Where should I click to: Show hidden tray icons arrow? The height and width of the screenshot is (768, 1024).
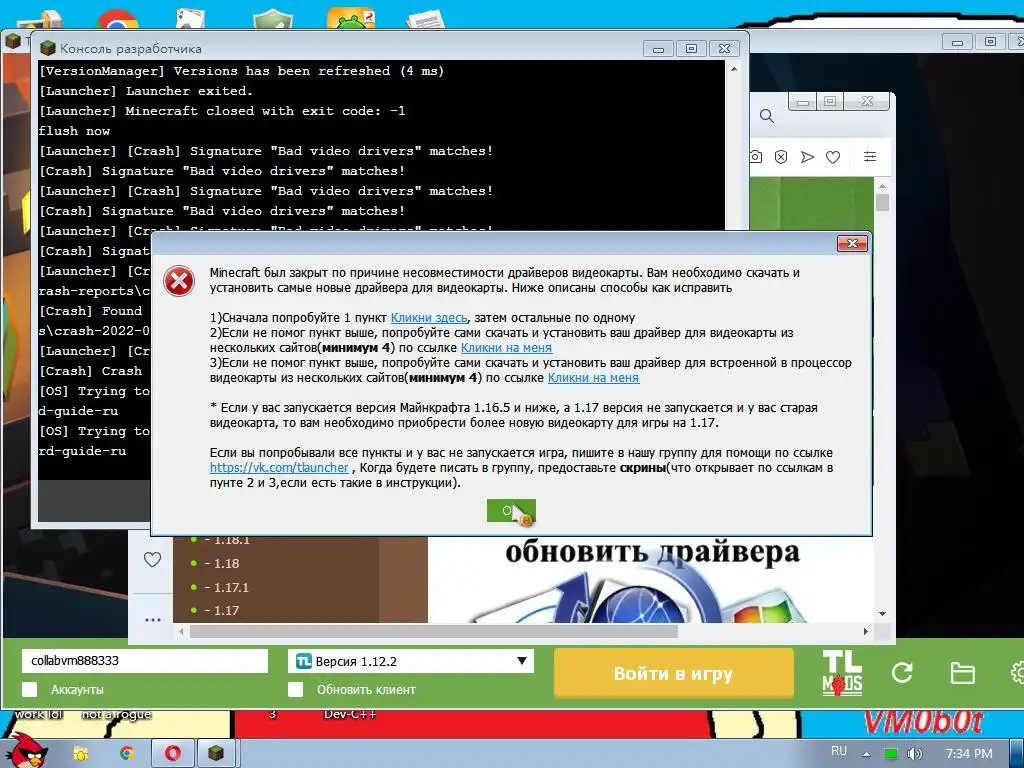(867, 754)
